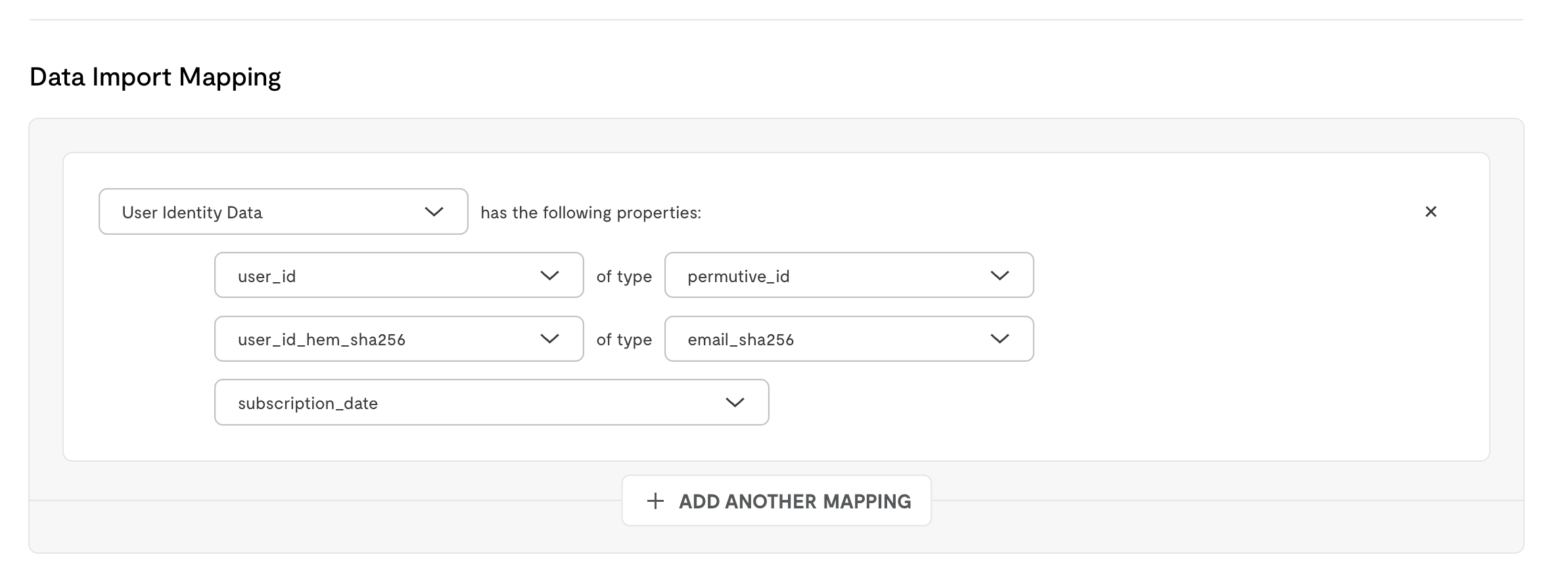
Task: Click 'of type' label beside user_id
Action: click(624, 276)
